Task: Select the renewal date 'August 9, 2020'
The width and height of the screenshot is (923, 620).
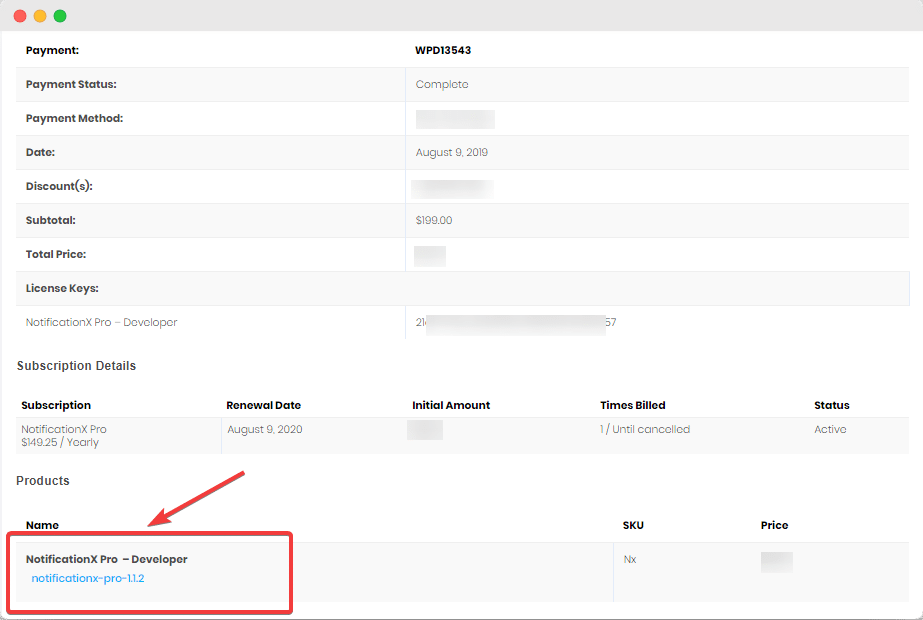Action: (x=265, y=430)
